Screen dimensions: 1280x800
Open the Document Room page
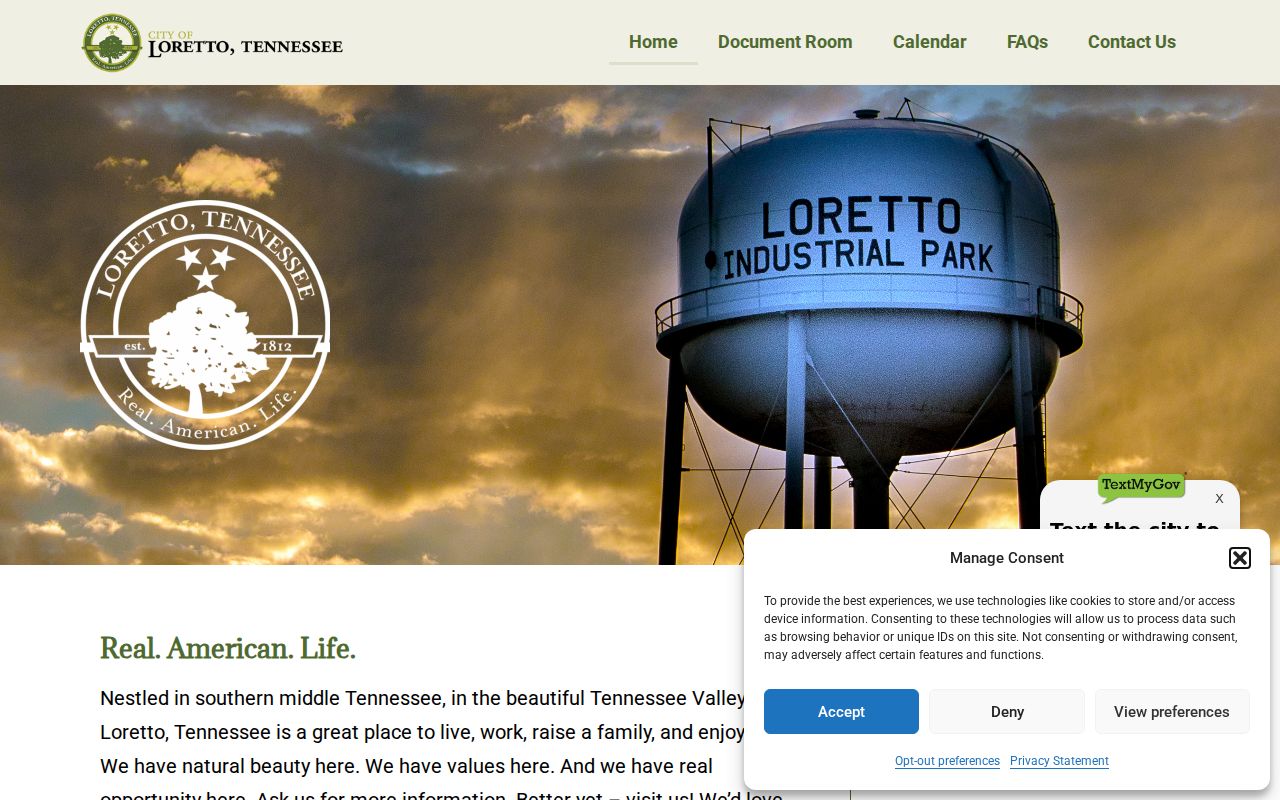click(785, 42)
